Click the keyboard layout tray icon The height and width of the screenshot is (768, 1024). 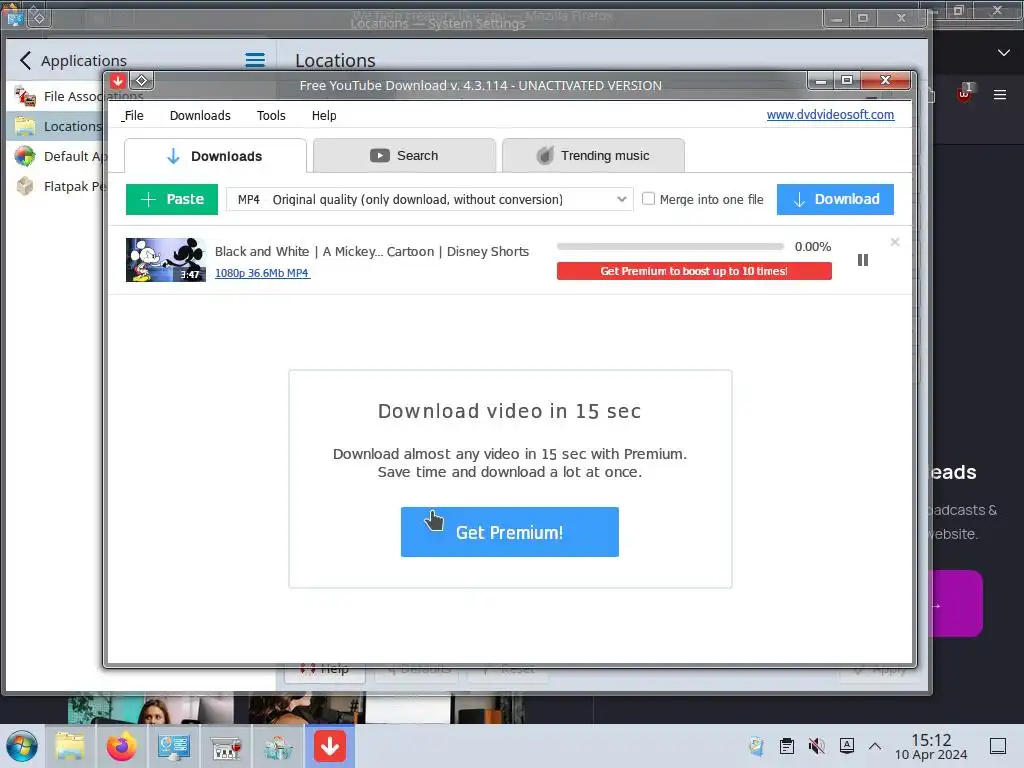[x=847, y=746]
